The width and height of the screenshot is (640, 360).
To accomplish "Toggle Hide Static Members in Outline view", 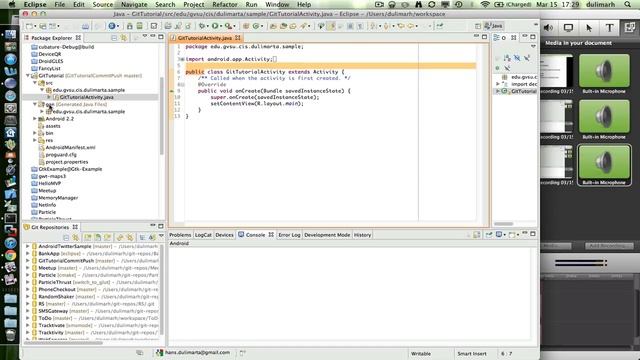I will coord(527,58).
